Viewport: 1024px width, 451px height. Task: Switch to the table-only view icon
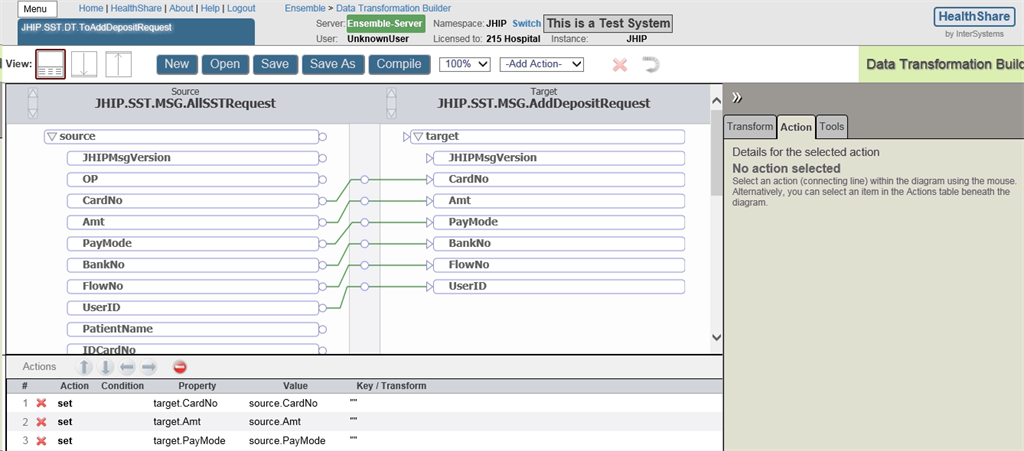point(118,65)
